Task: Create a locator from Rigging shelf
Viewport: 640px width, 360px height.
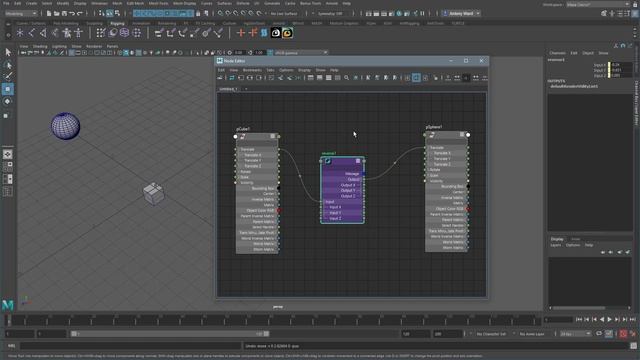Action: point(20,33)
